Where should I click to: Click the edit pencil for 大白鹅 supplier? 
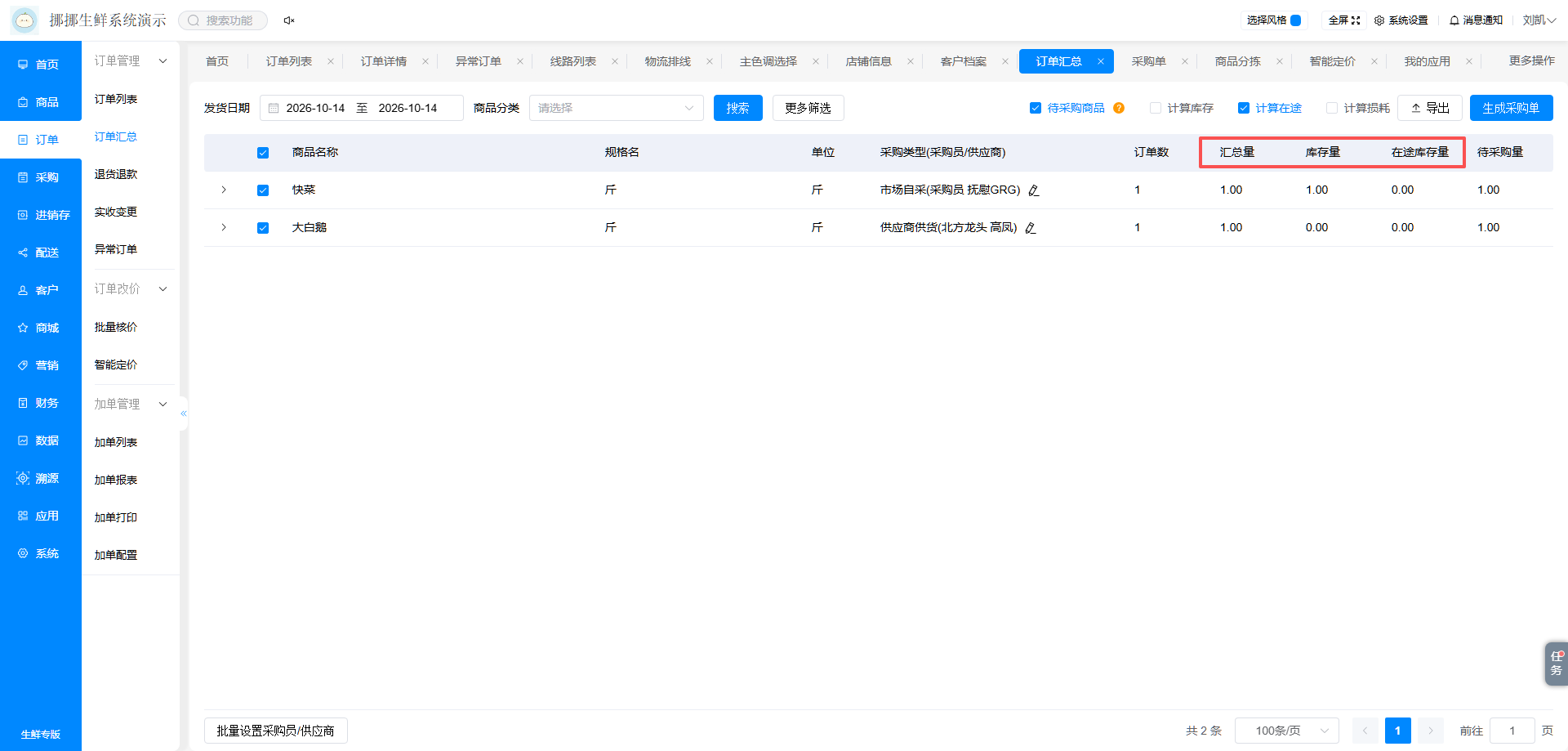click(1031, 228)
